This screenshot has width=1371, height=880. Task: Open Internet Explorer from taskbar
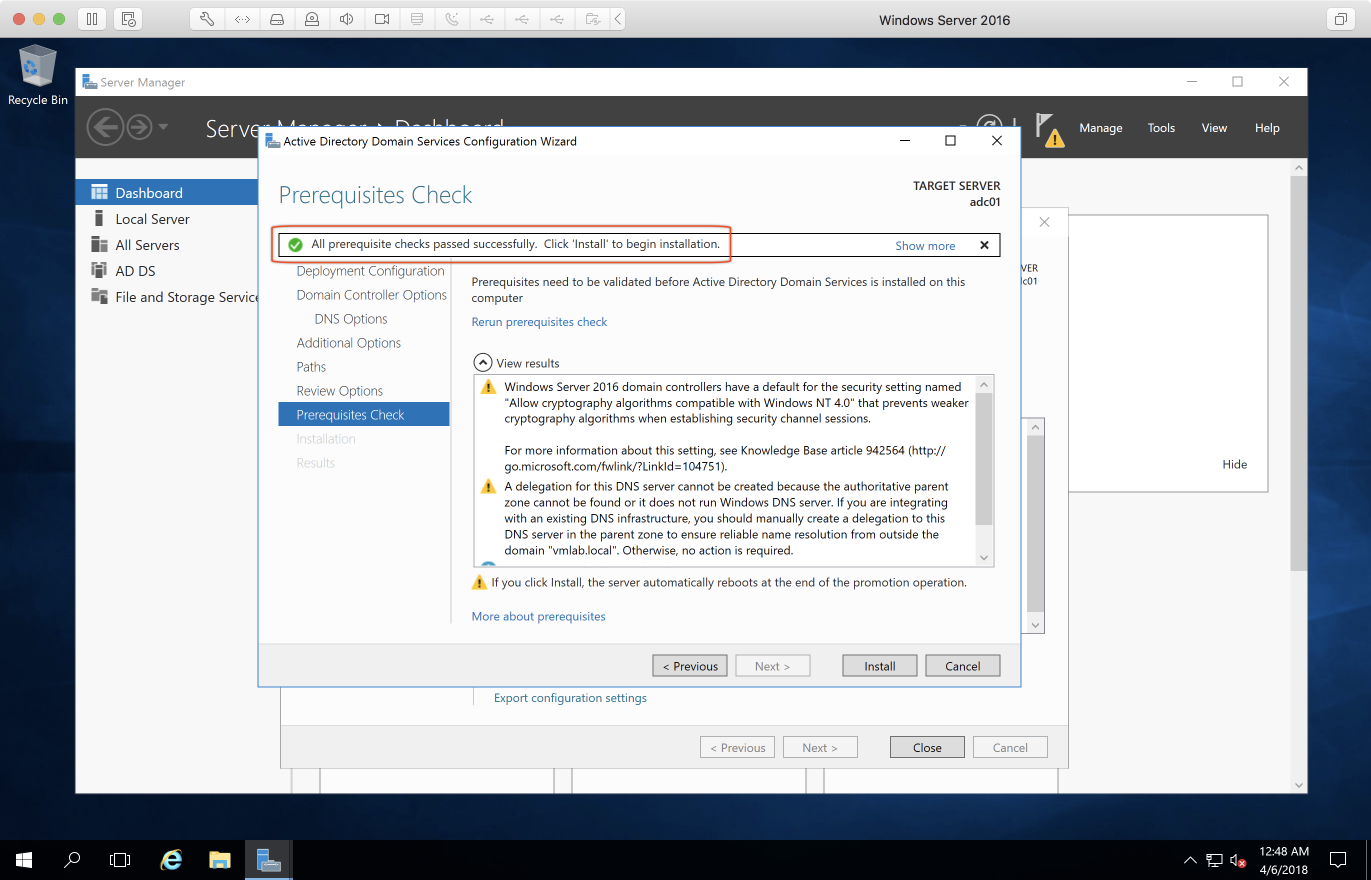click(x=172, y=859)
